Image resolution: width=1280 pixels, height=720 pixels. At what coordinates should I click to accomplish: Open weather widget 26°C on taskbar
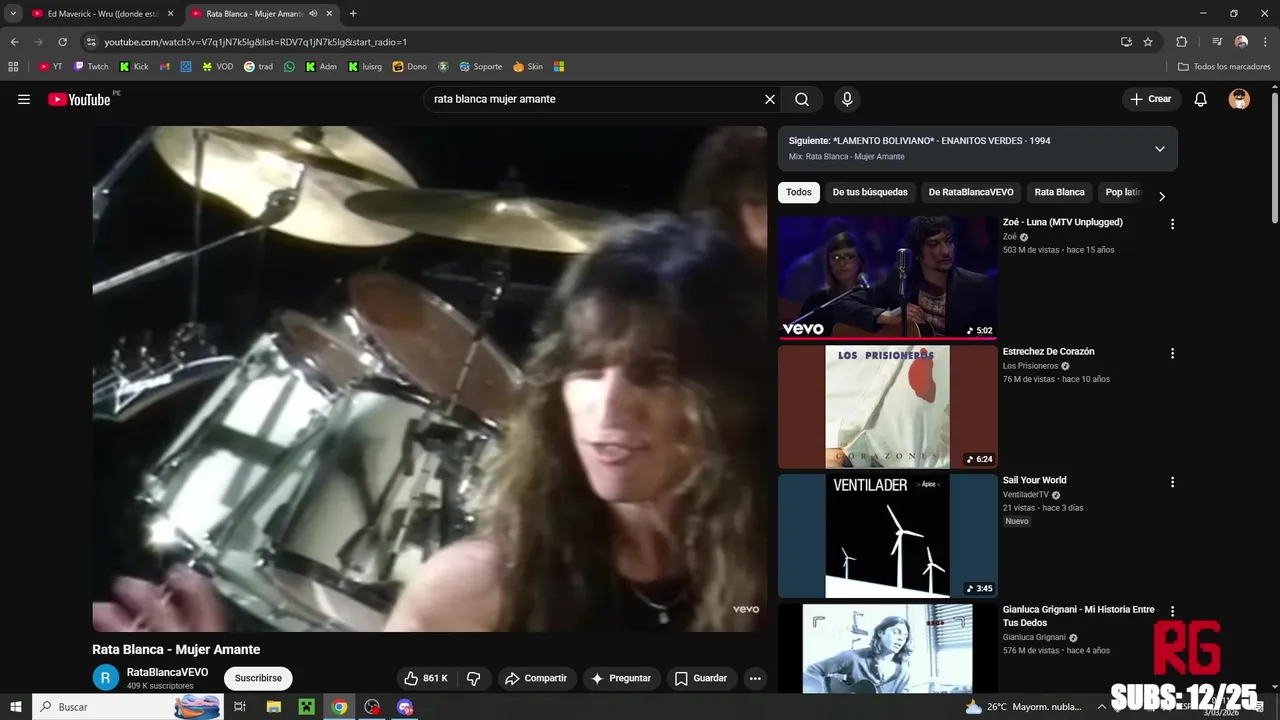coord(1024,707)
